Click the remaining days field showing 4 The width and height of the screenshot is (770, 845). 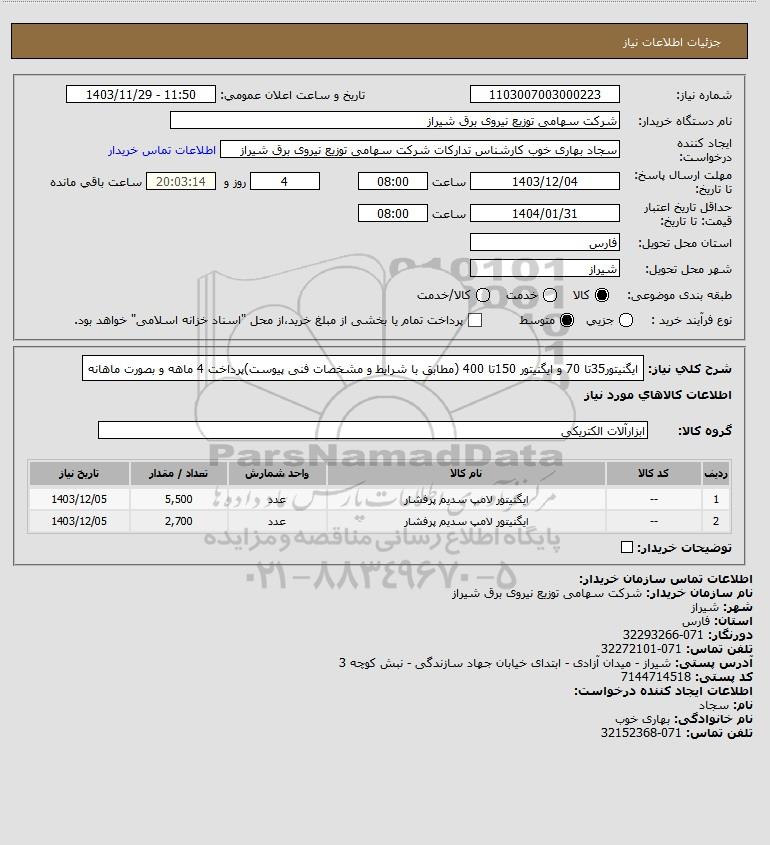point(285,181)
